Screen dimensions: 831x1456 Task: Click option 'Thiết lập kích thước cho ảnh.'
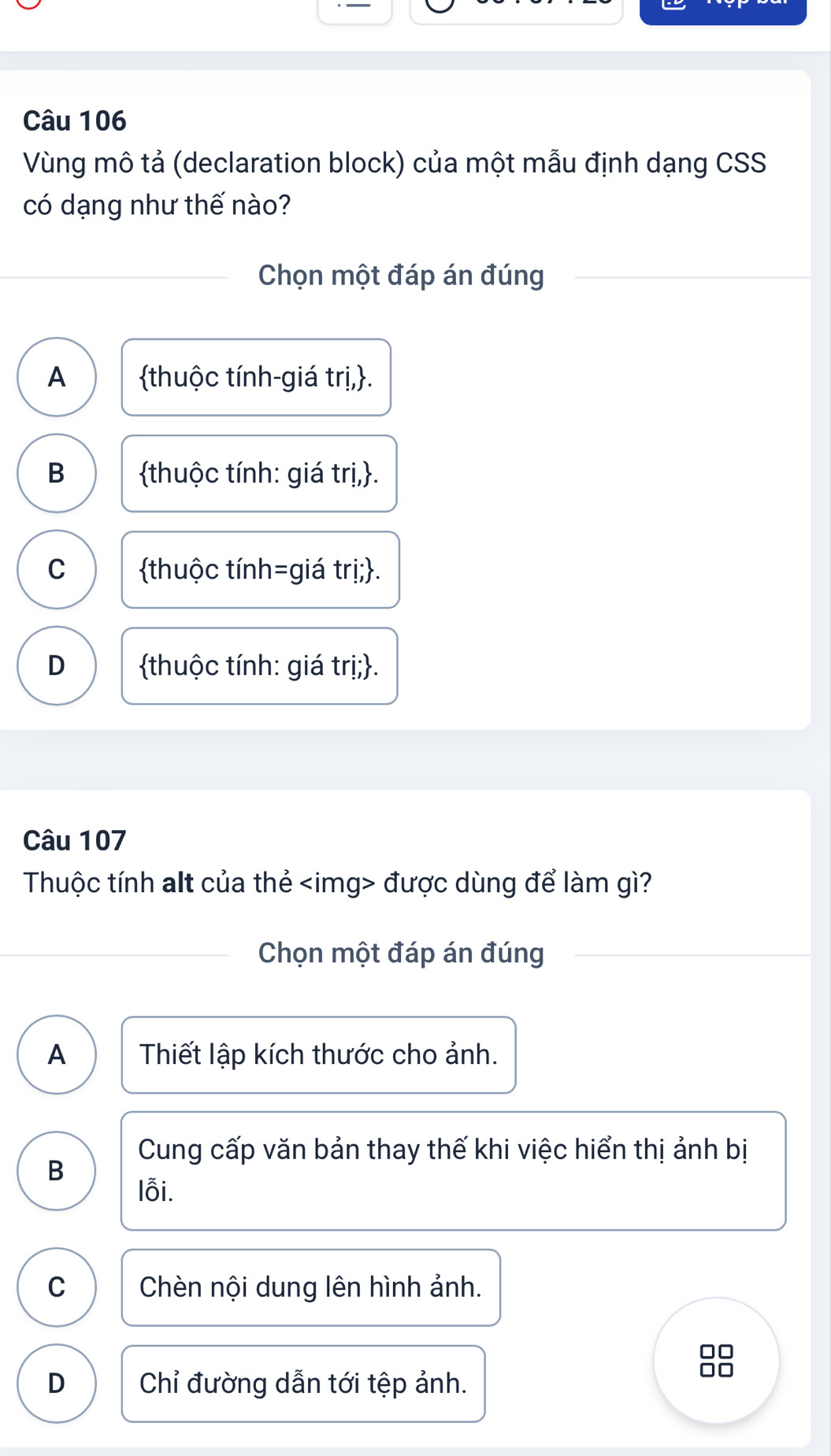point(318,1055)
